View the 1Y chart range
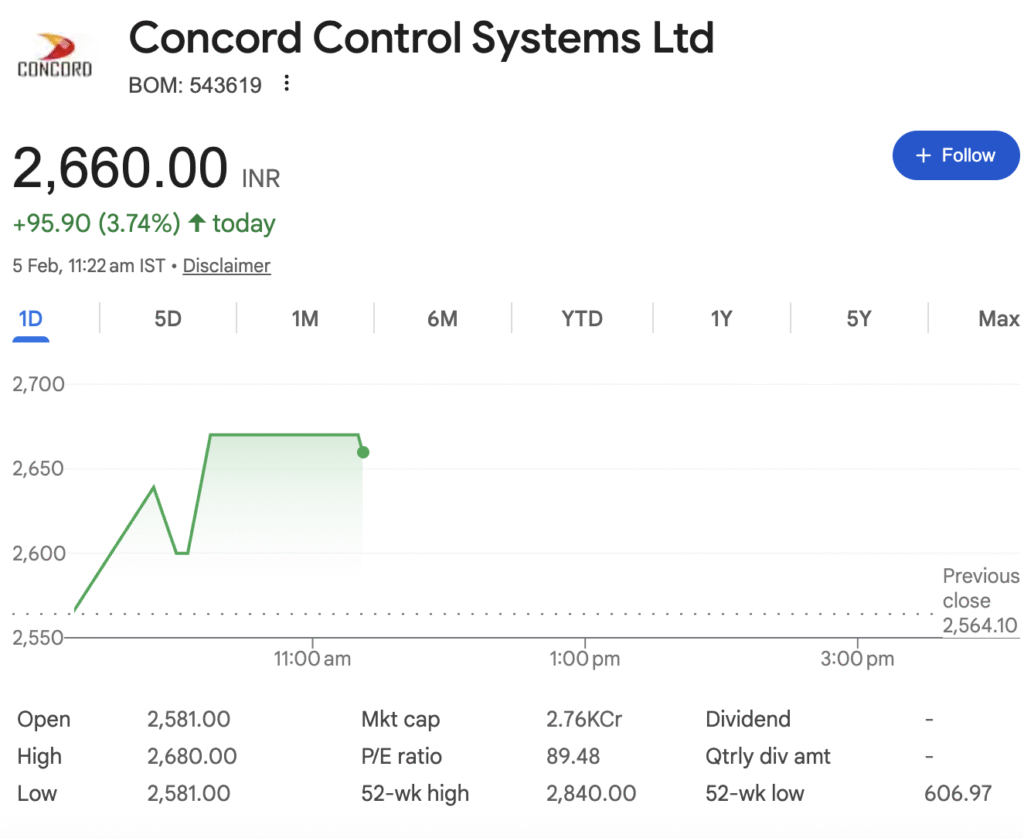Screen dimensions: 1024x838 721,319
